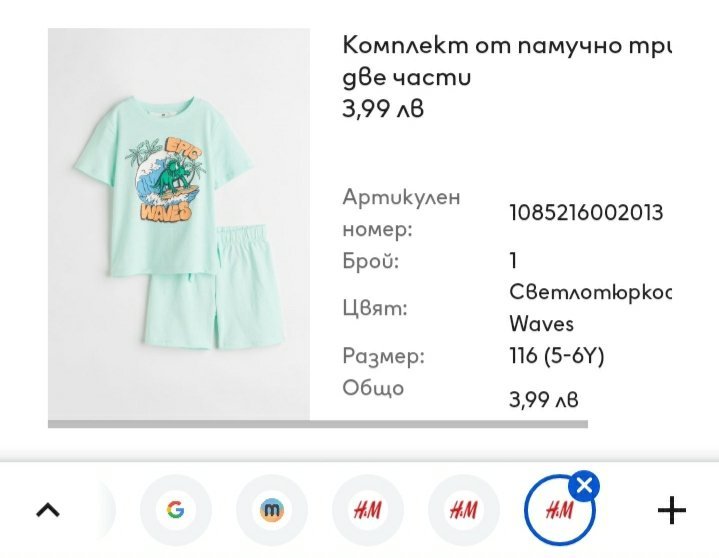The width and height of the screenshot is (719, 558).
Task: Click the Артикулен номер label
Action: [401, 213]
